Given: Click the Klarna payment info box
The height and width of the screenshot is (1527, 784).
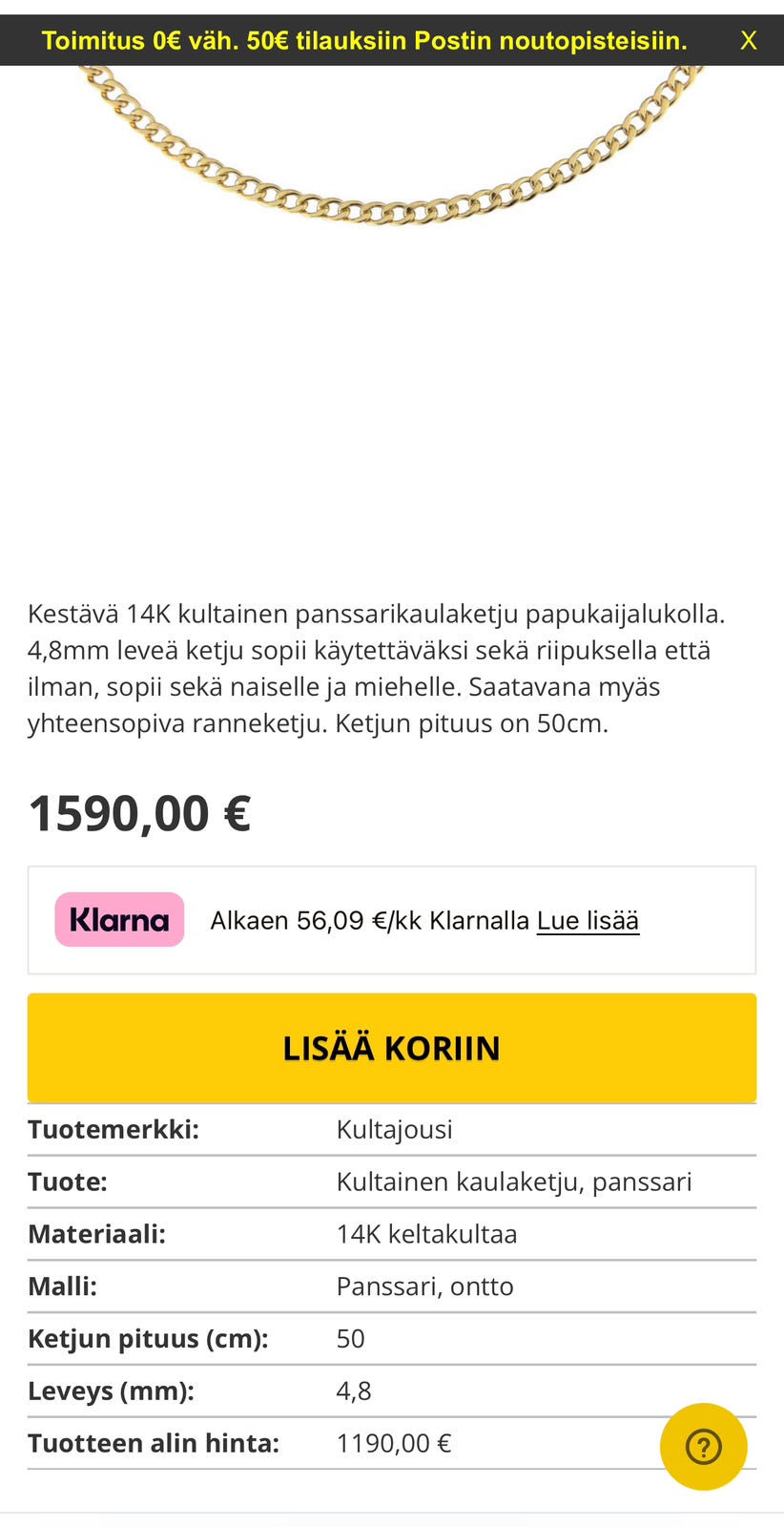Looking at the screenshot, I should [391, 920].
